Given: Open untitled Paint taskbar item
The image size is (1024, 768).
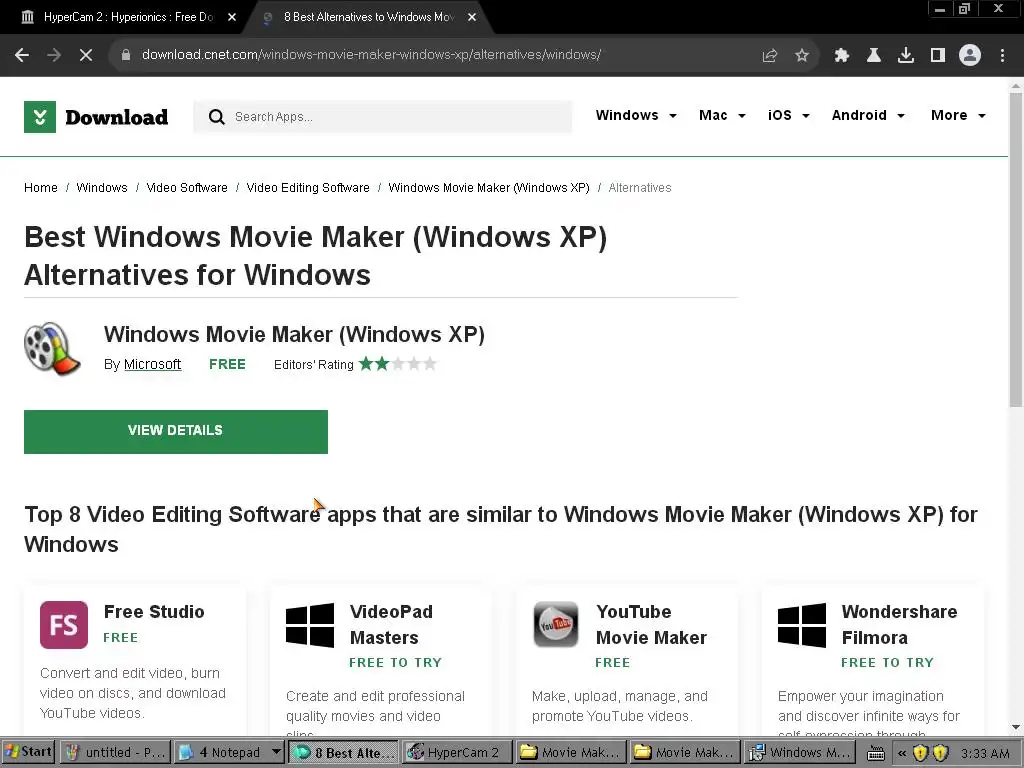Looking at the screenshot, I should 115,752.
